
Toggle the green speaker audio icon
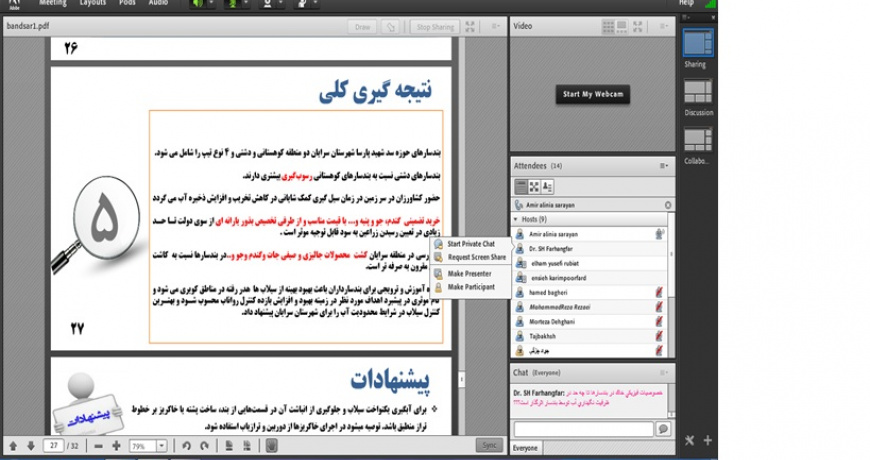pos(198,3)
